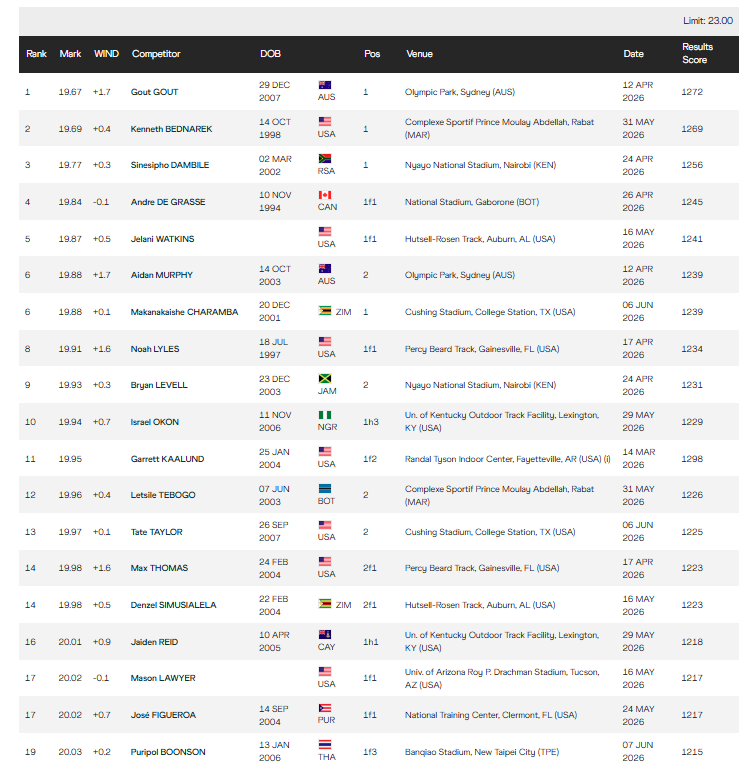Click the Zimbabwe flag for Denzel SIMUSIALELA
Image resolution: width=746 pixels, height=767 pixels.
[324, 604]
